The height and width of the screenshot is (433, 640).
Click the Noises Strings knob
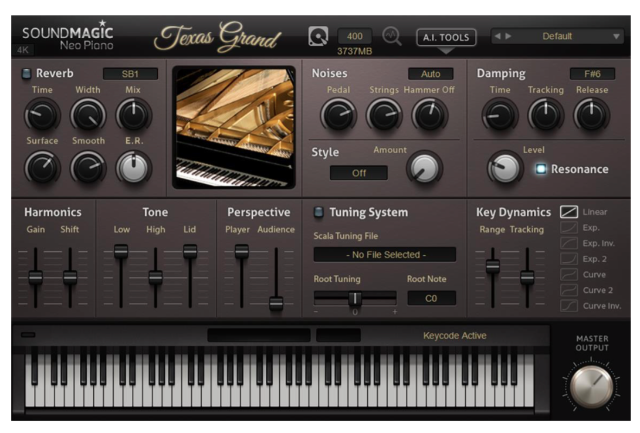(x=384, y=115)
